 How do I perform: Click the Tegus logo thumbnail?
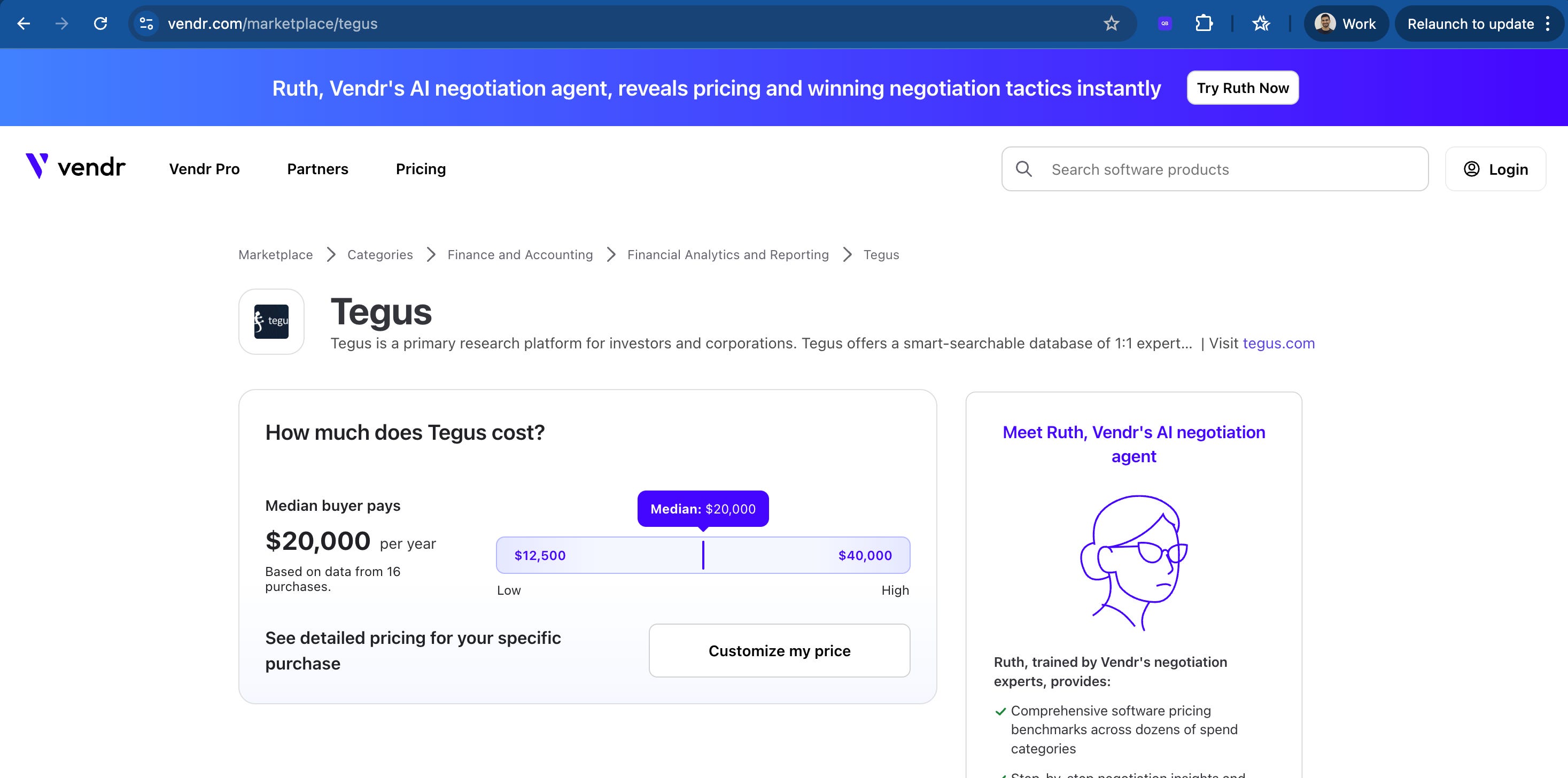tap(271, 322)
